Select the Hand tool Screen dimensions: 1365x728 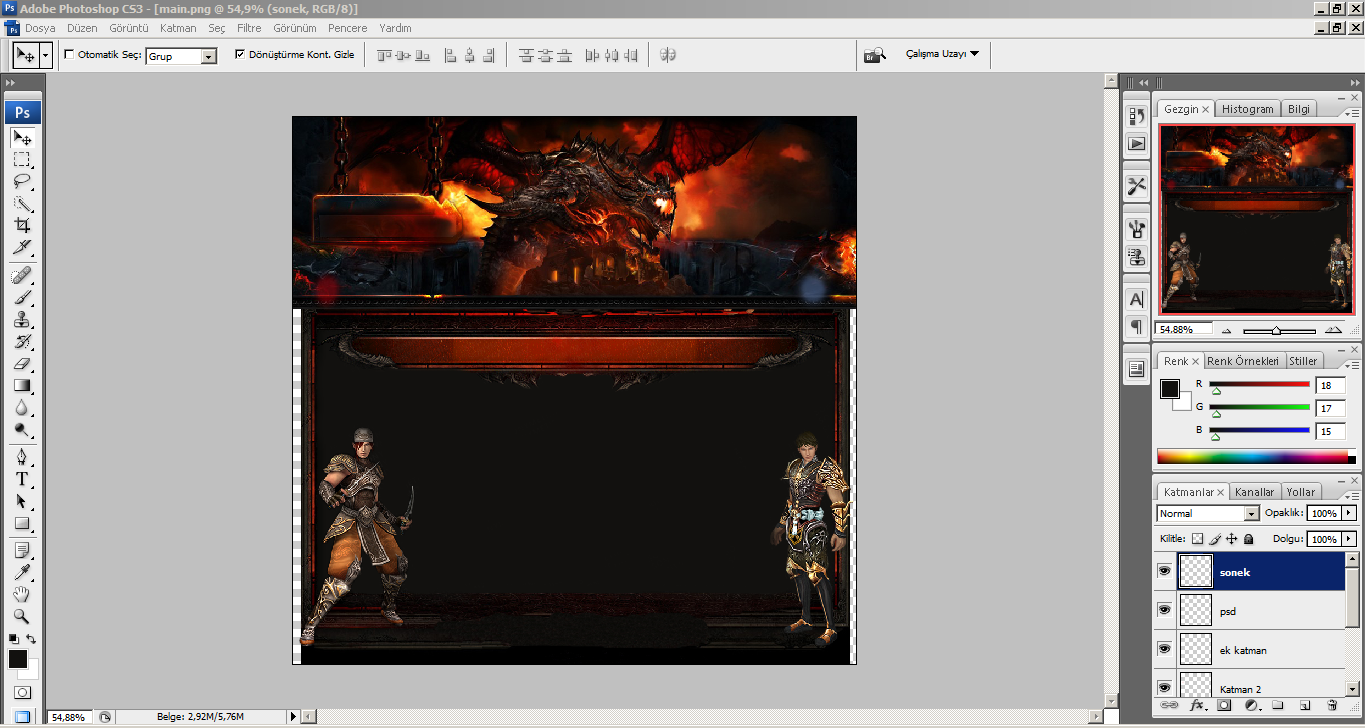coord(22,595)
